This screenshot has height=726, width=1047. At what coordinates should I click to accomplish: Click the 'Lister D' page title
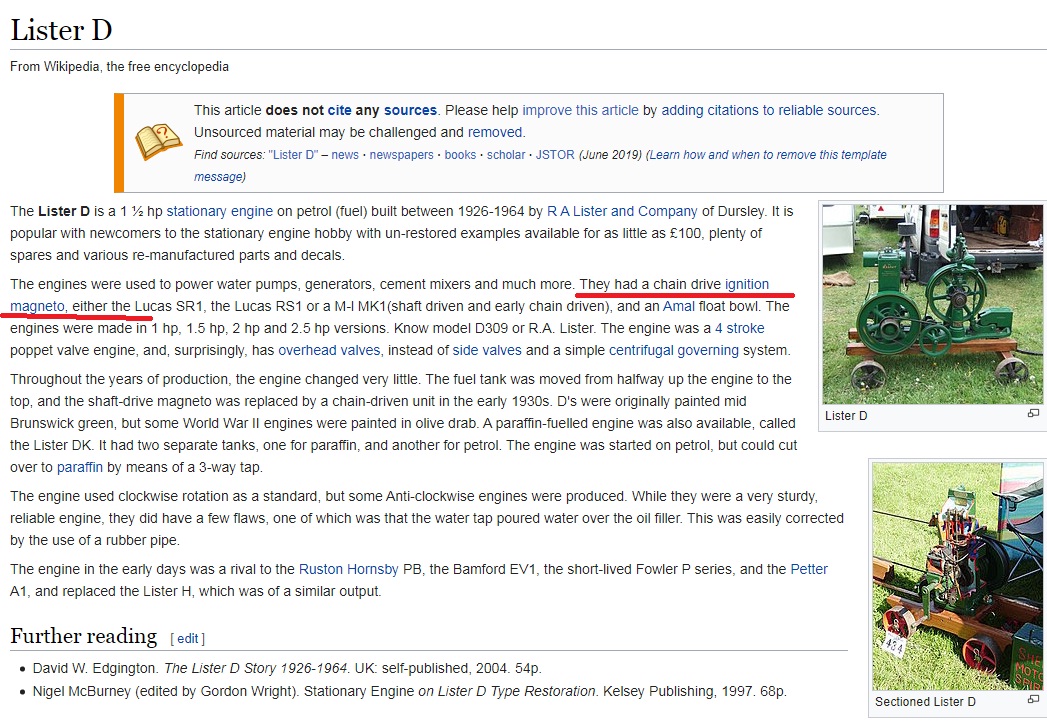coord(61,30)
